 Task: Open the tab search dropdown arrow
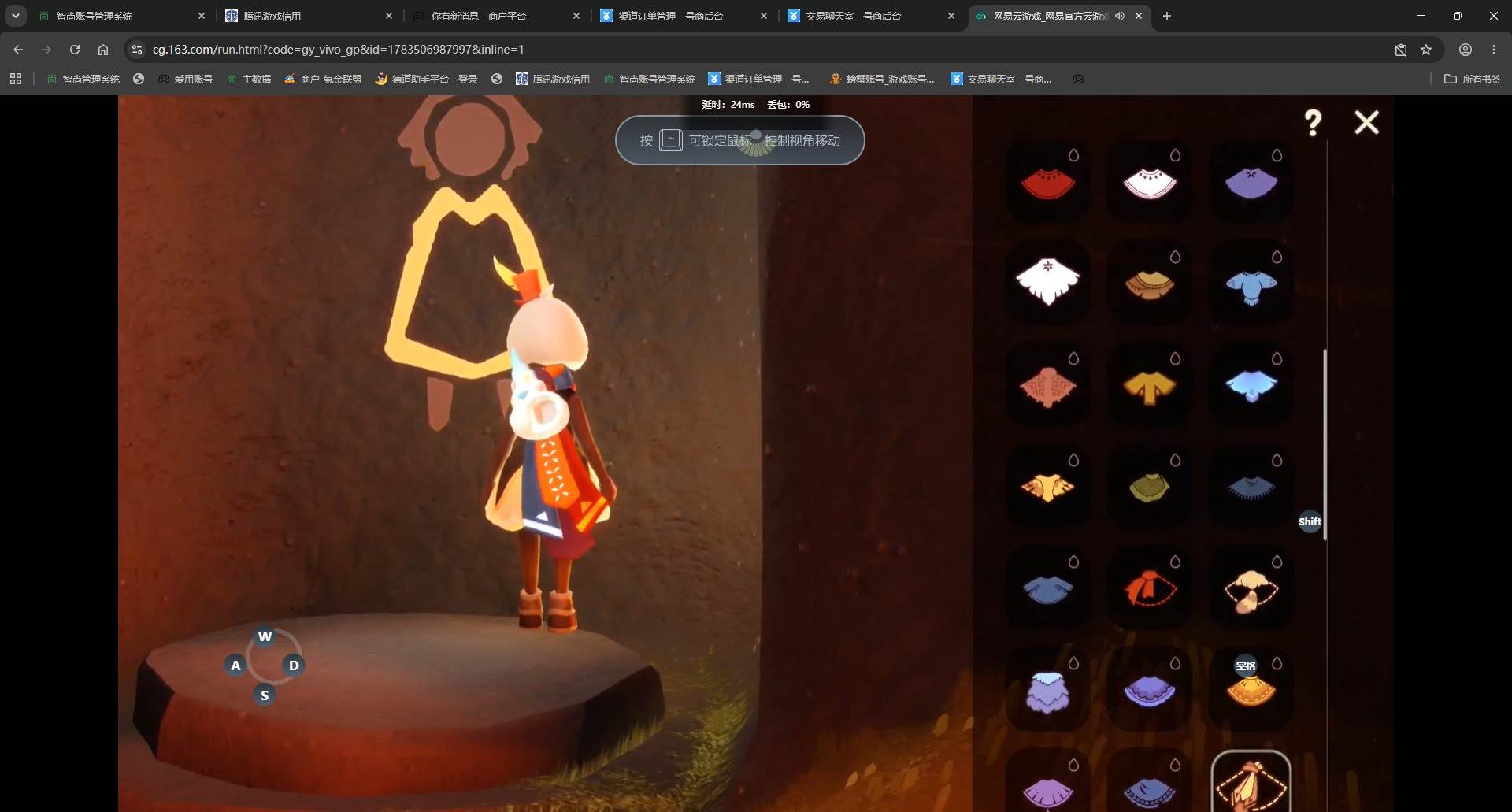[16, 16]
